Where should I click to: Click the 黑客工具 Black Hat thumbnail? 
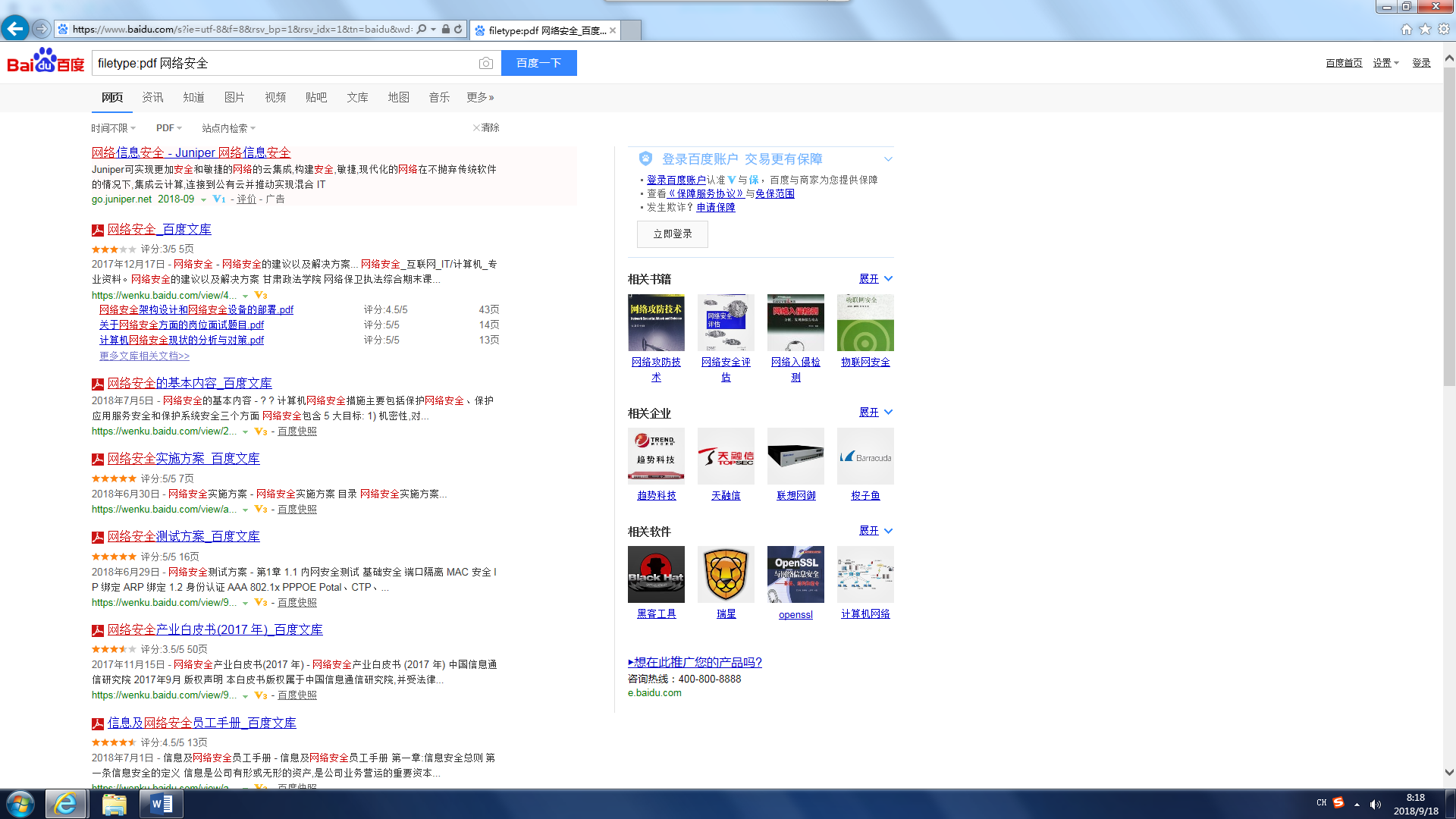(656, 574)
